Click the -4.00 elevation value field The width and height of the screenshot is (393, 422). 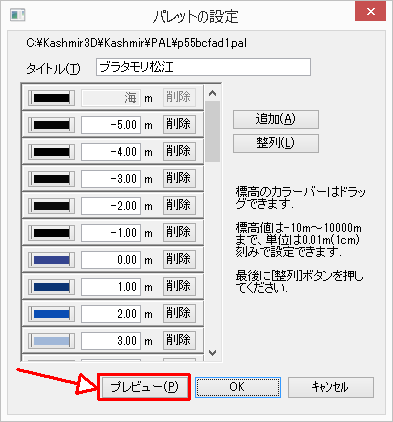(x=111, y=152)
